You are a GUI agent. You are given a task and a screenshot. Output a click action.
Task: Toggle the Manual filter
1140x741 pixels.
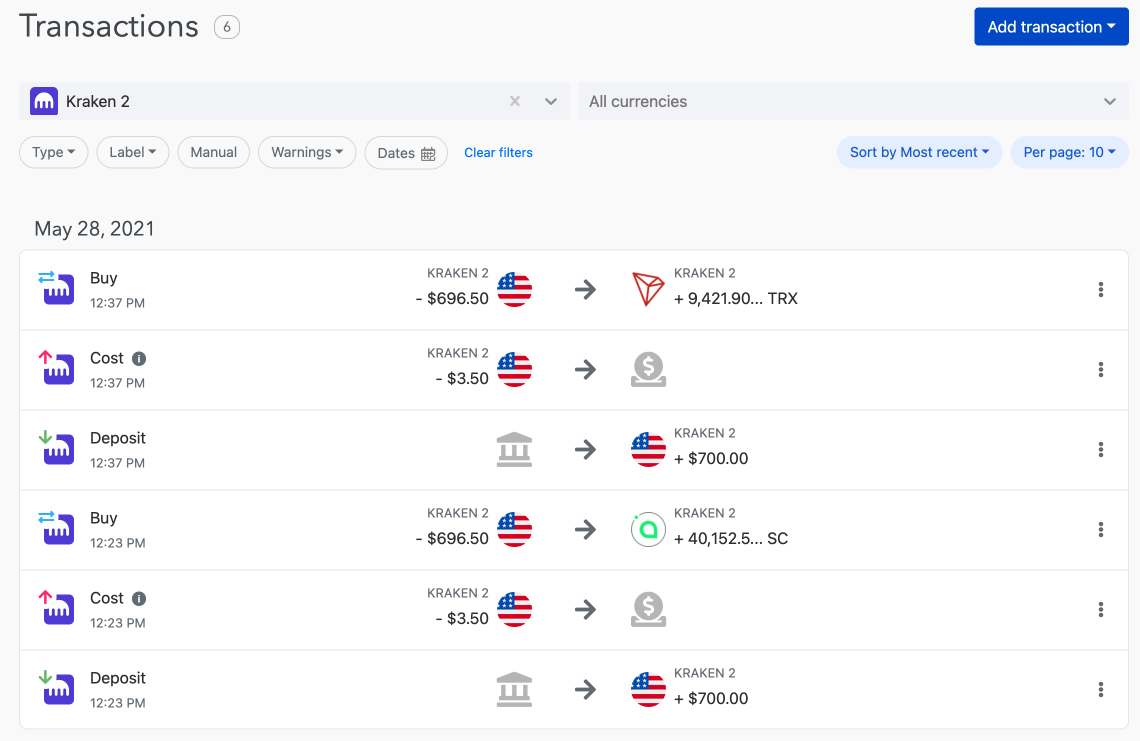coord(214,153)
